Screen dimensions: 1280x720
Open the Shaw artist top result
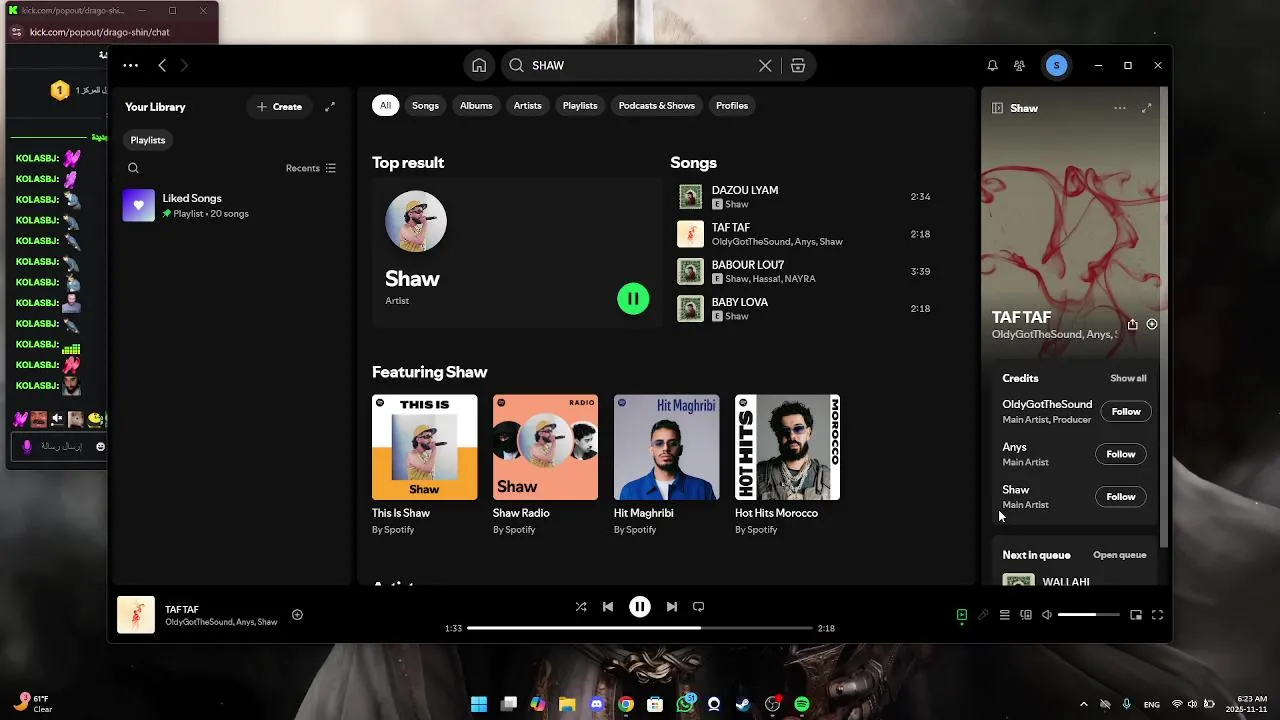[x=516, y=252]
